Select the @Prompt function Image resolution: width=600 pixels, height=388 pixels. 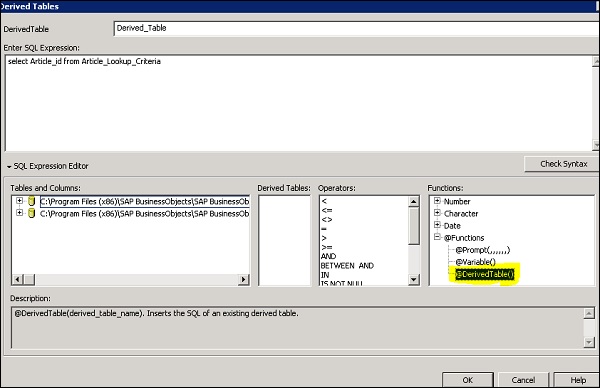[x=483, y=250]
